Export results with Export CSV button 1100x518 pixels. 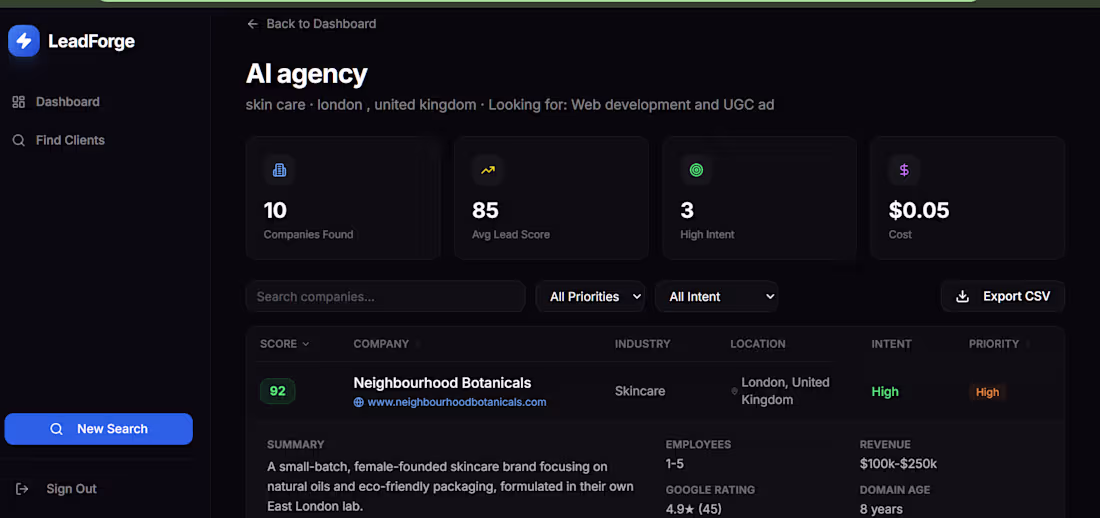pyautogui.click(x=1002, y=296)
